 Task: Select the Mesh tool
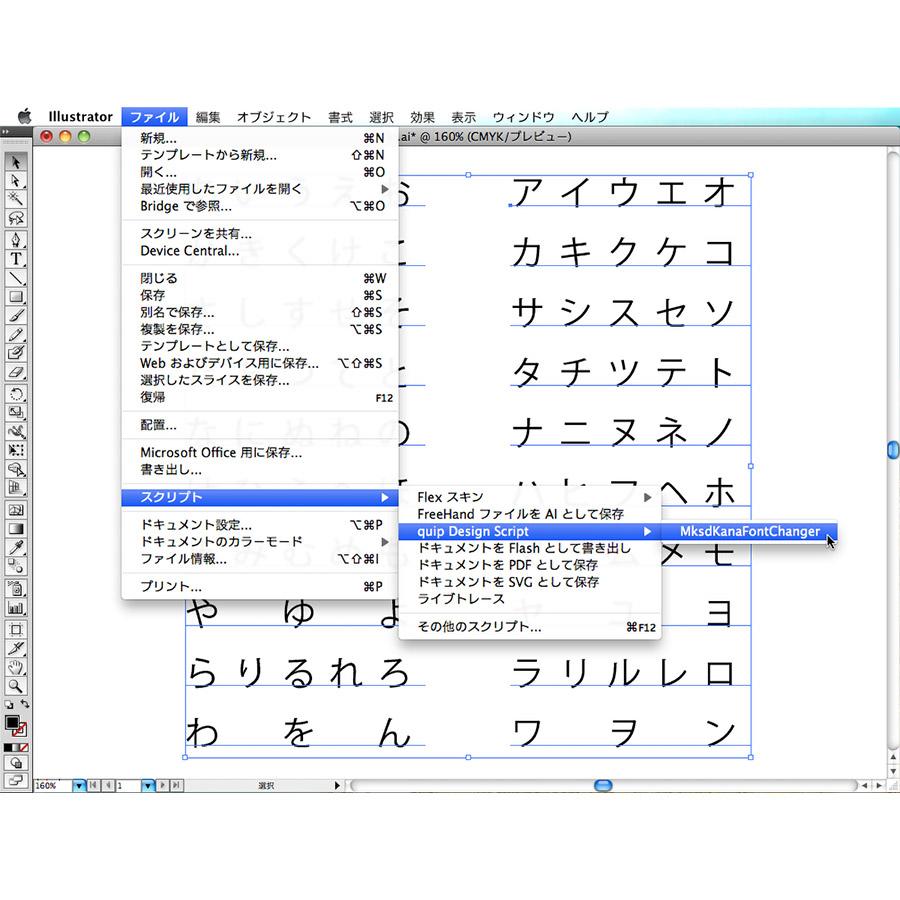16,510
